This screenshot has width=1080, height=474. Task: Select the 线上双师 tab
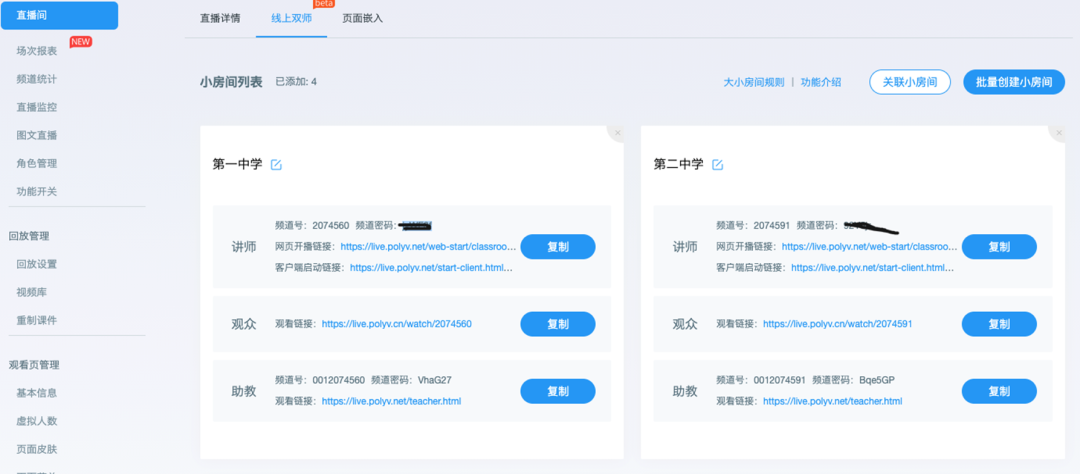click(291, 18)
